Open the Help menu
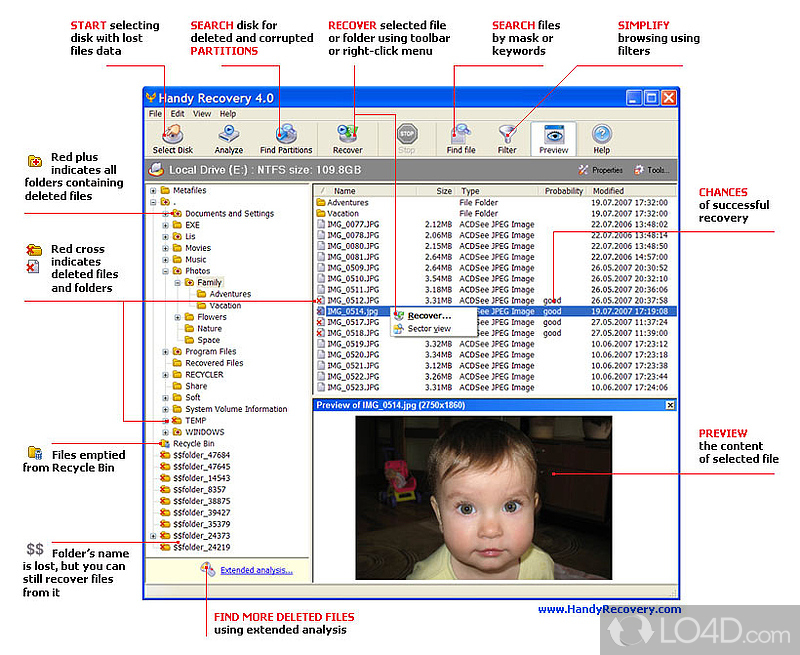The height and width of the screenshot is (655, 800). click(228, 114)
